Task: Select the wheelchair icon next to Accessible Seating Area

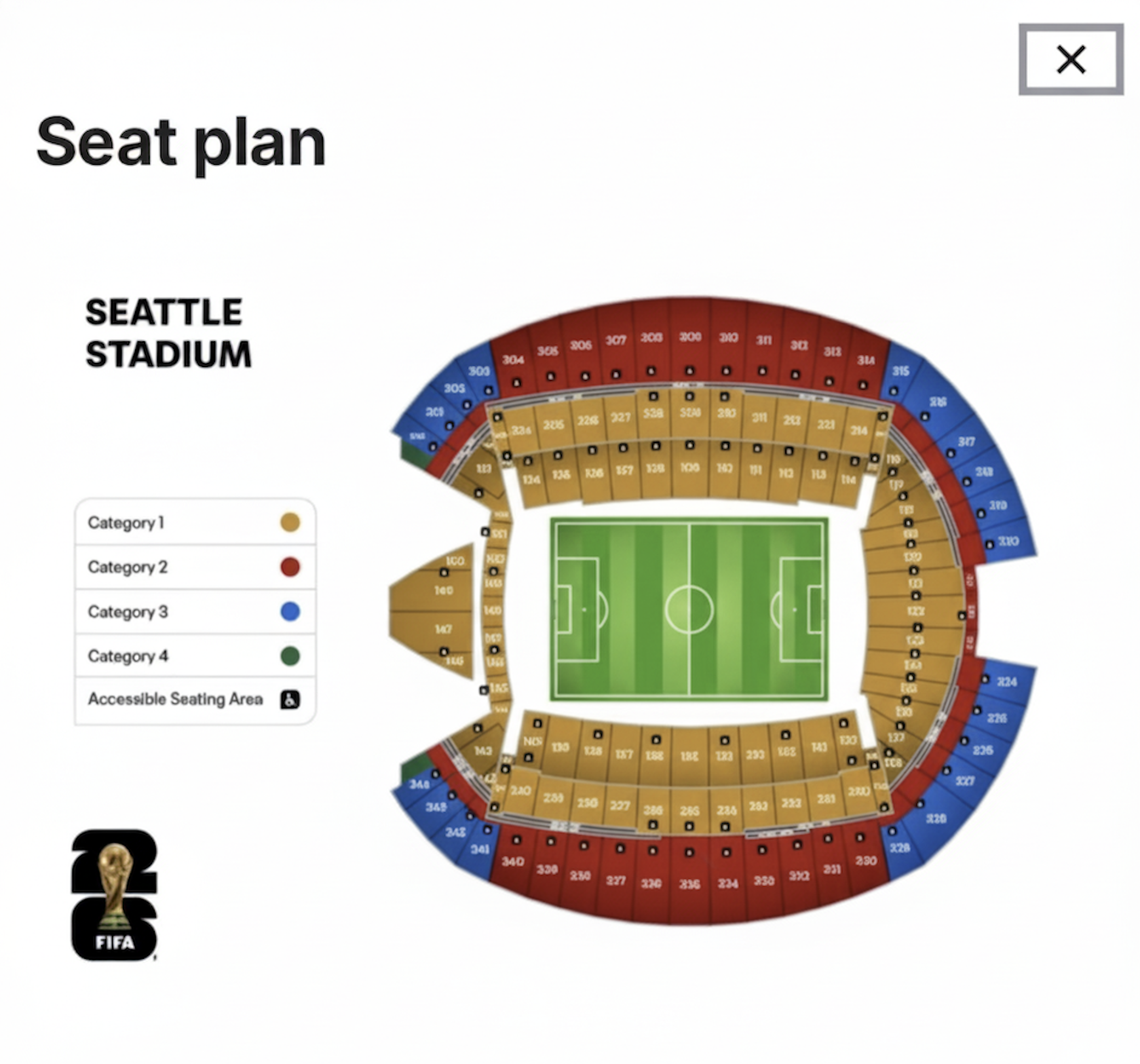Action: point(290,700)
